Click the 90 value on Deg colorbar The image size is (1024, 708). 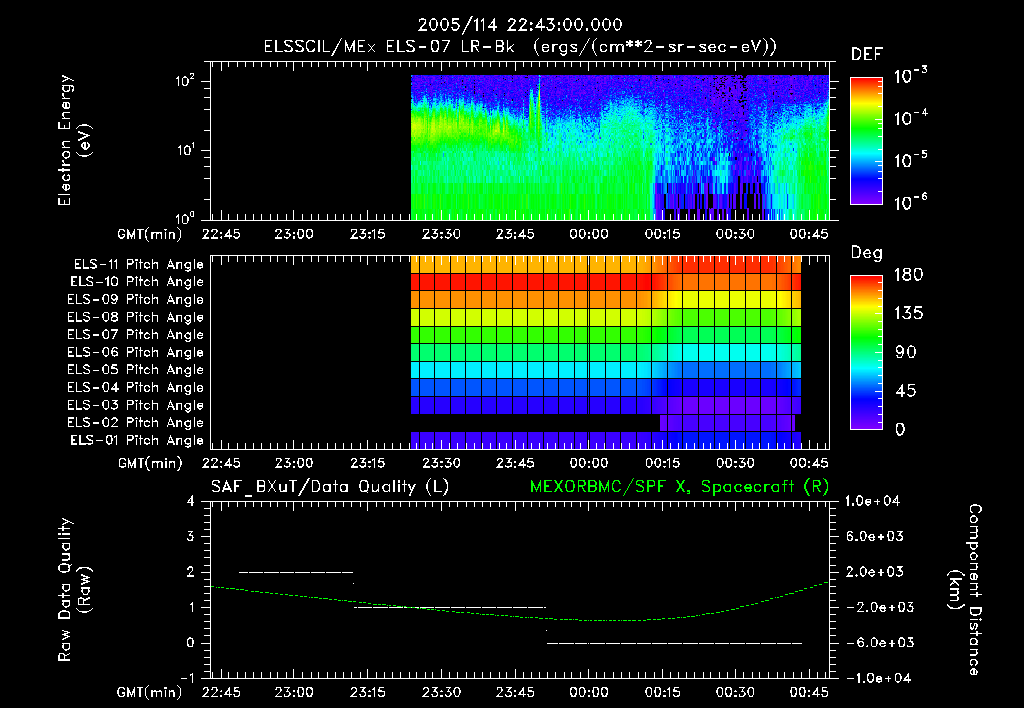pyautogui.click(x=906, y=353)
